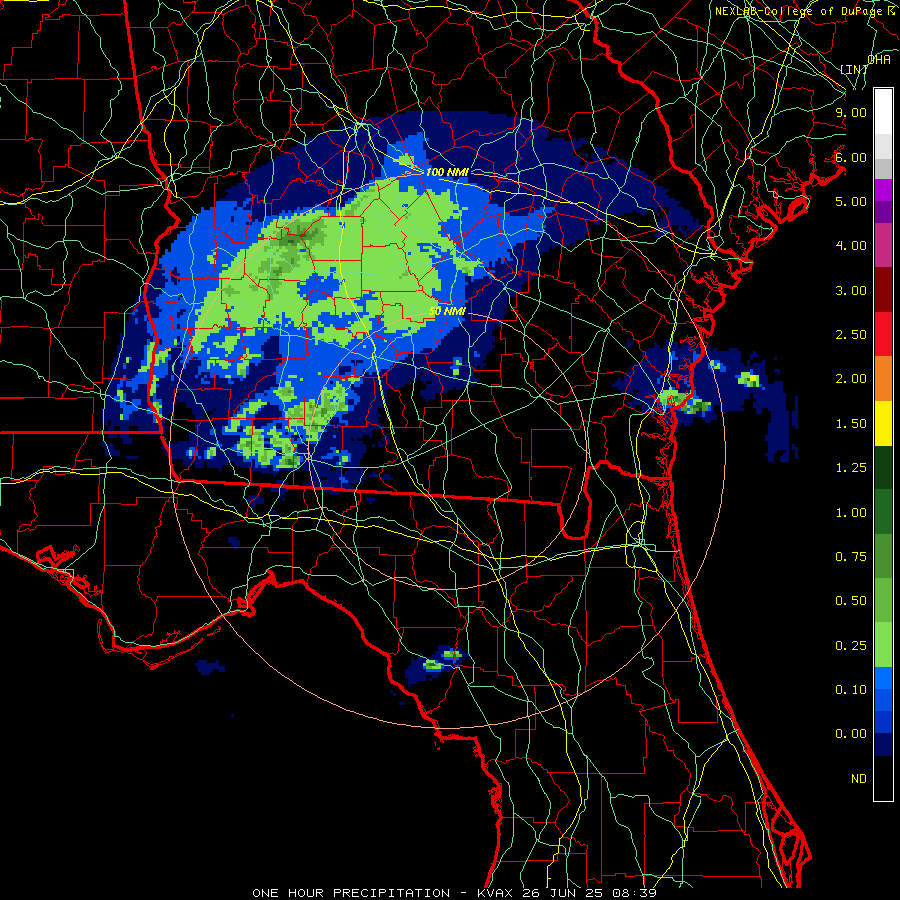Select the 0.25 legend value
The image size is (900, 900).
coord(851,646)
